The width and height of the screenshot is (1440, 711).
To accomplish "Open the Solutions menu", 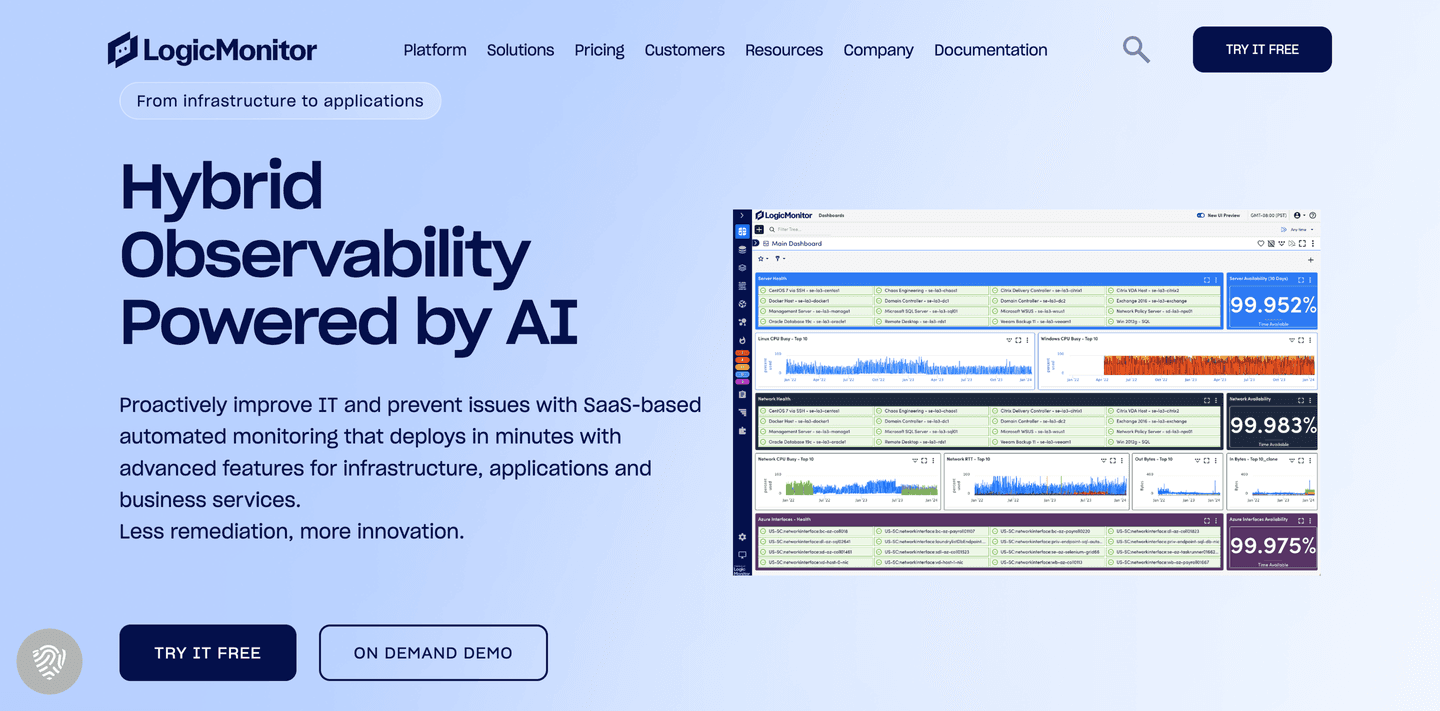I will point(520,50).
